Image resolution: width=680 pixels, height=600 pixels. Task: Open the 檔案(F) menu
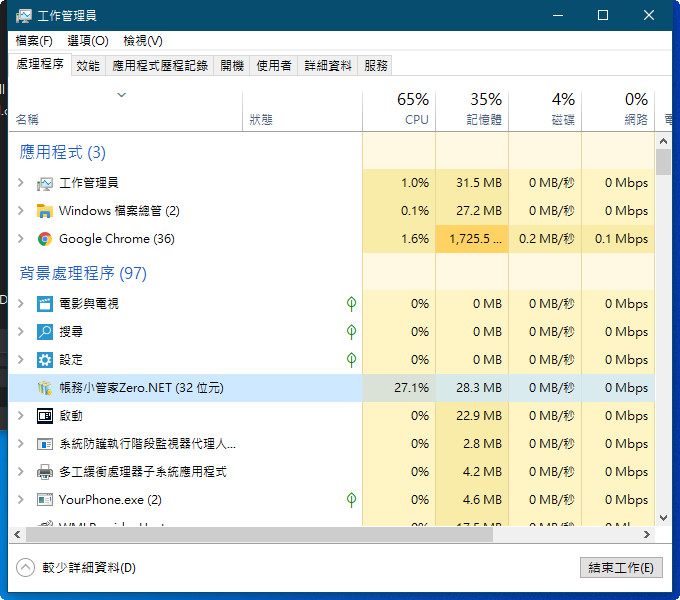[34, 41]
